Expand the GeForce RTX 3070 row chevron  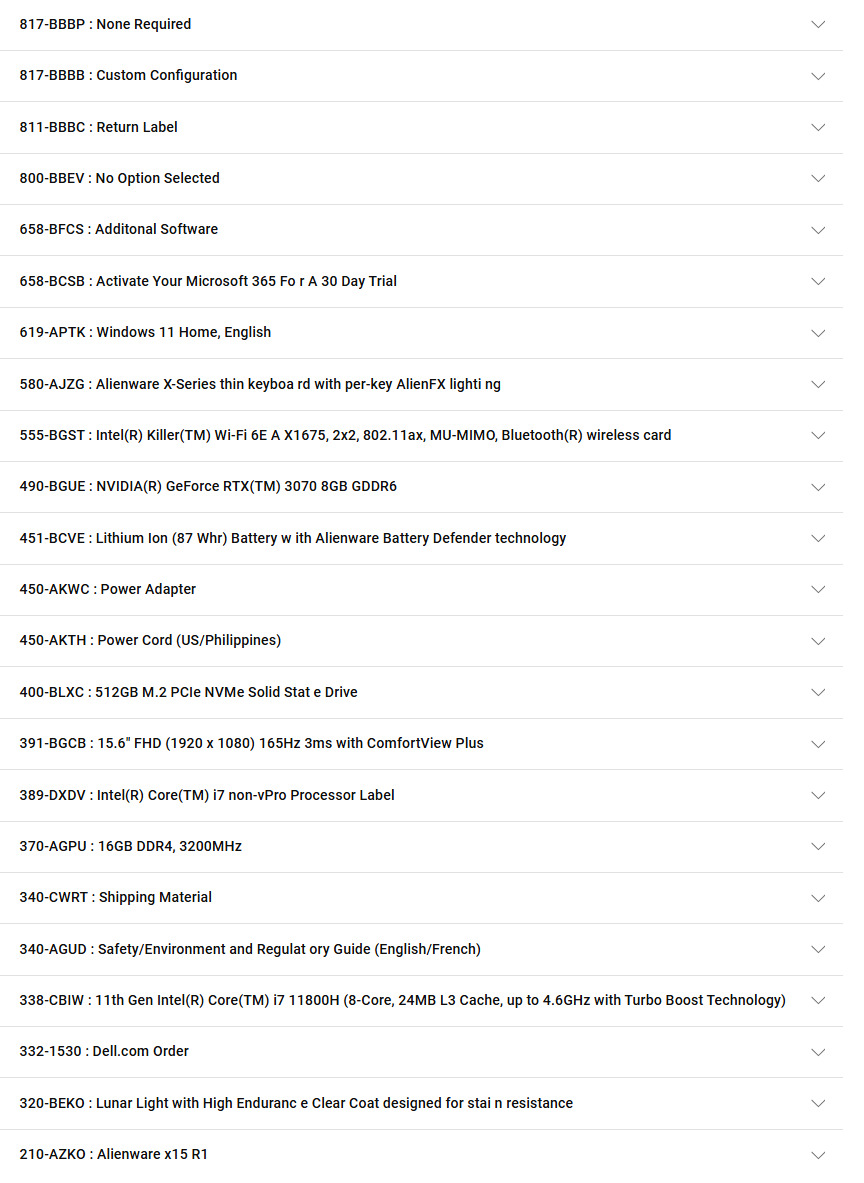pyautogui.click(x=818, y=487)
